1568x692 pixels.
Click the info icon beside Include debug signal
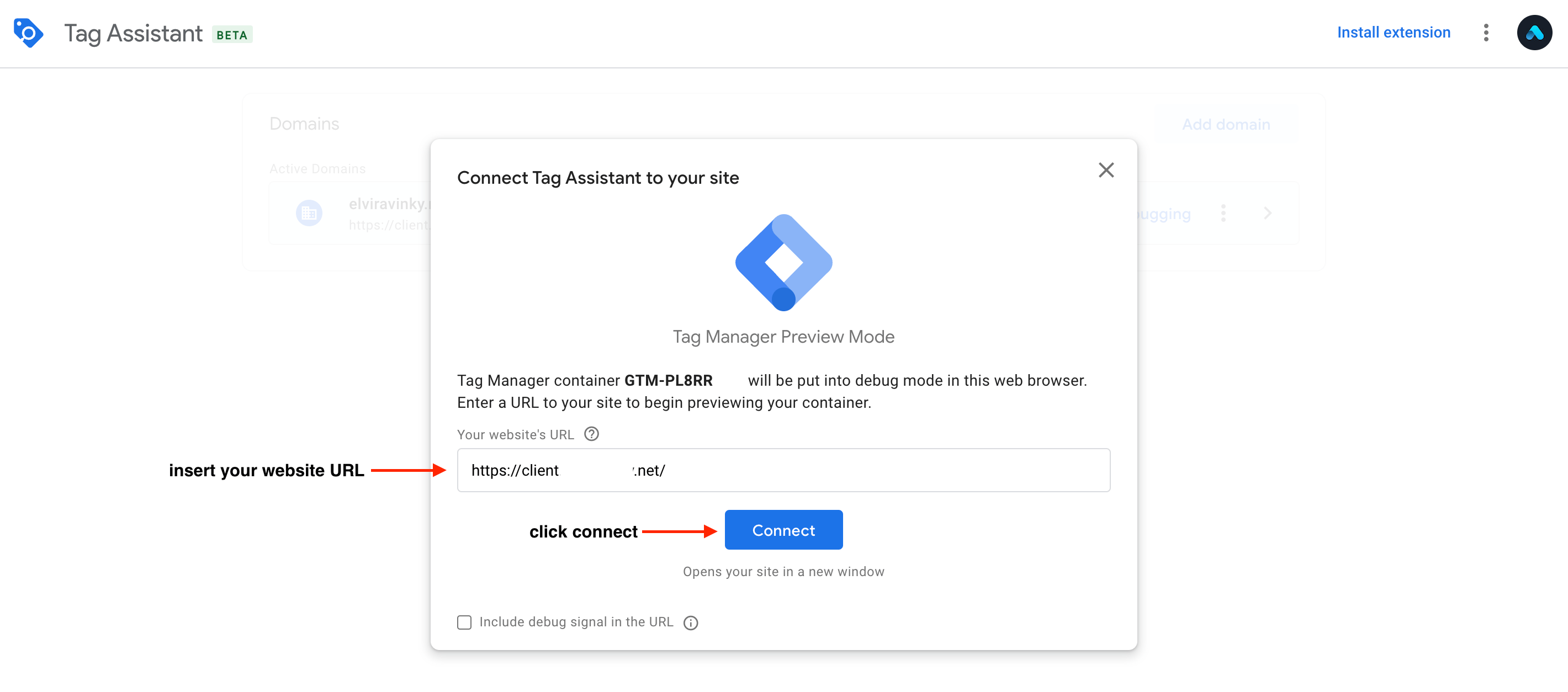point(690,622)
